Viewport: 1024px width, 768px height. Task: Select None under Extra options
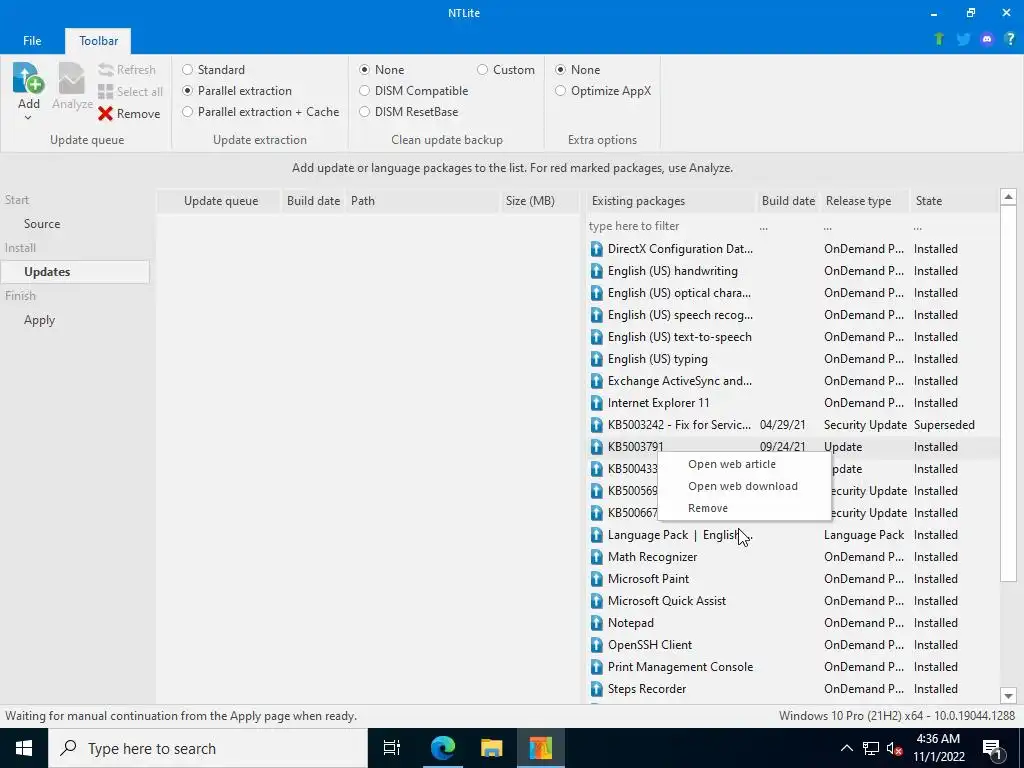click(x=560, y=69)
